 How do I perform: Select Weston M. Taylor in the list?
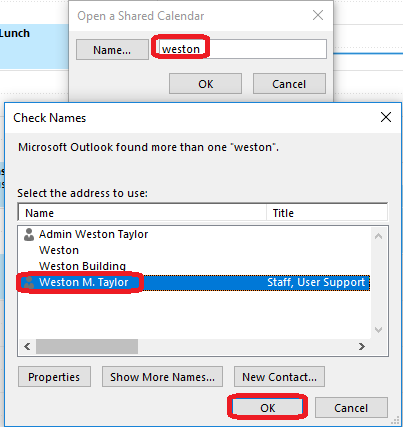coord(195,282)
